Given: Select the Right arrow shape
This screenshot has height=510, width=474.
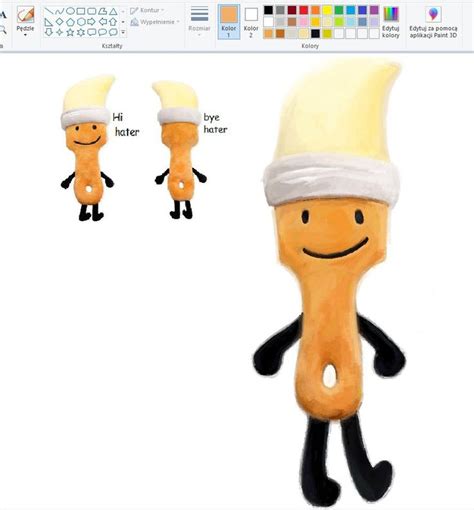Looking at the screenshot, I should coord(91,22).
